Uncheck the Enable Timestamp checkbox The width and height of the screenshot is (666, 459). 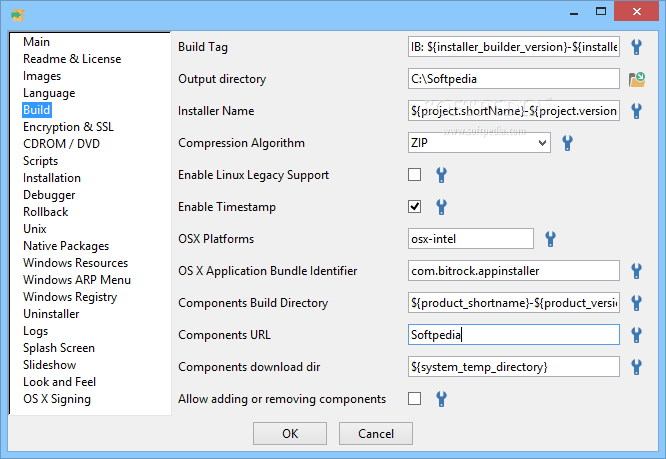coord(415,207)
